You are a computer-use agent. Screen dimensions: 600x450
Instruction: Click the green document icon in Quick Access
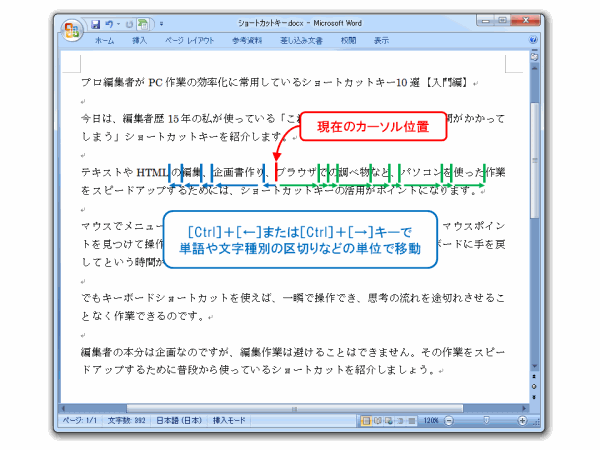(x=143, y=24)
